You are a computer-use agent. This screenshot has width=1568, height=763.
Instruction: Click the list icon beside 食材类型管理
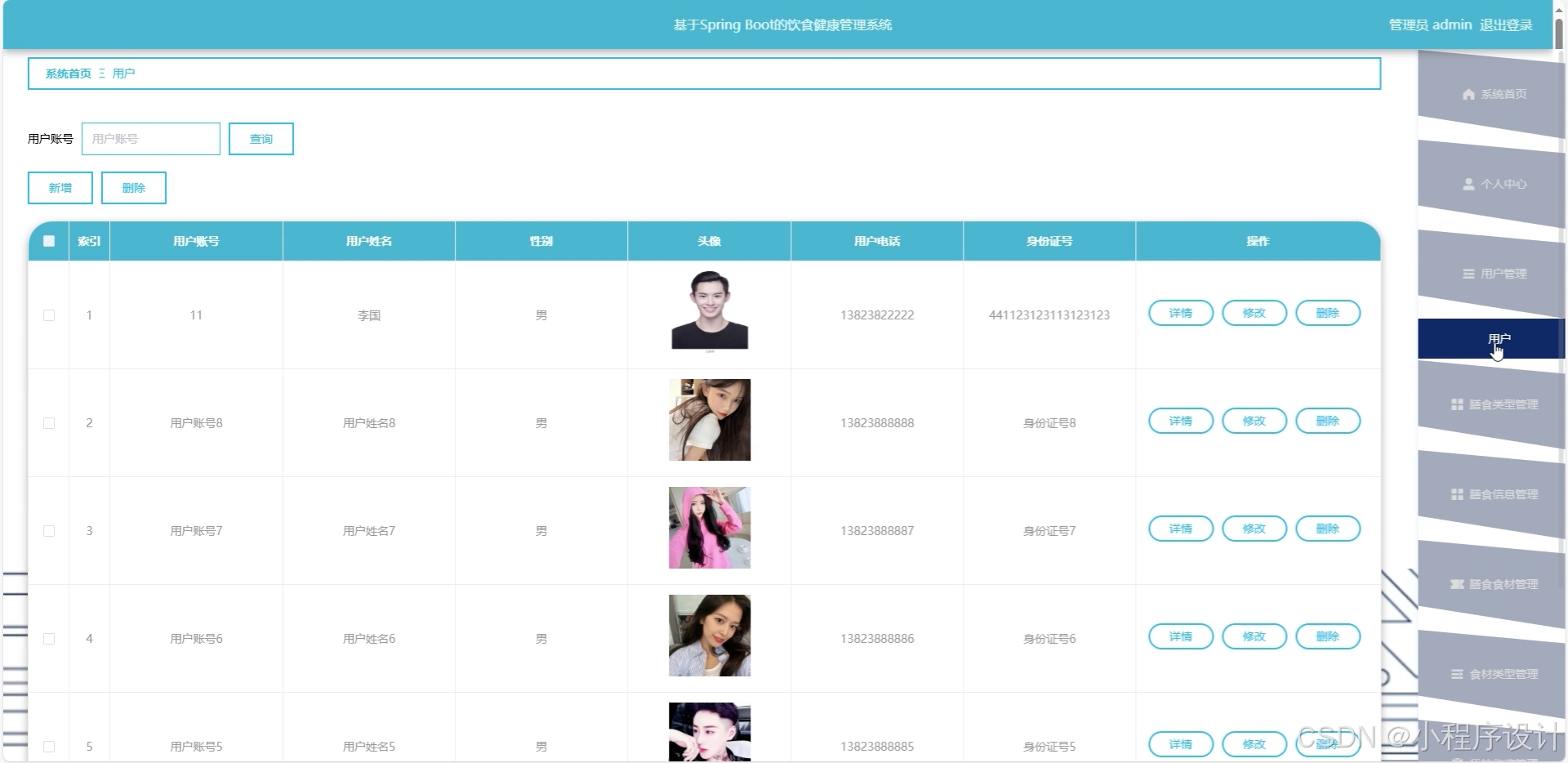coord(1457,674)
